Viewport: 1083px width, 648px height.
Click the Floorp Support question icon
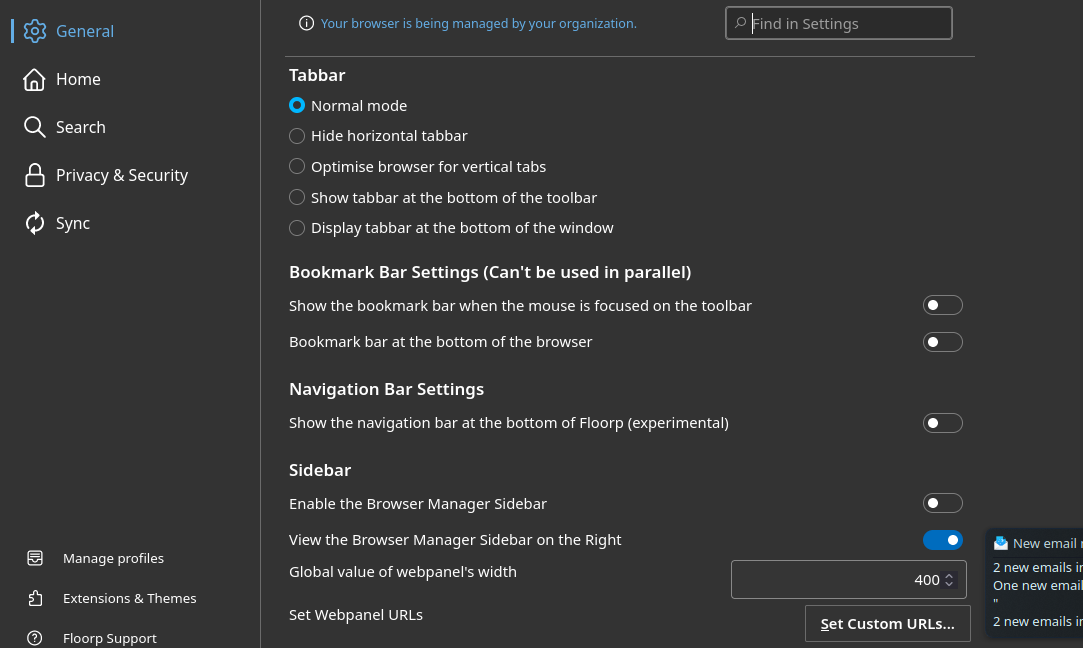[35, 638]
